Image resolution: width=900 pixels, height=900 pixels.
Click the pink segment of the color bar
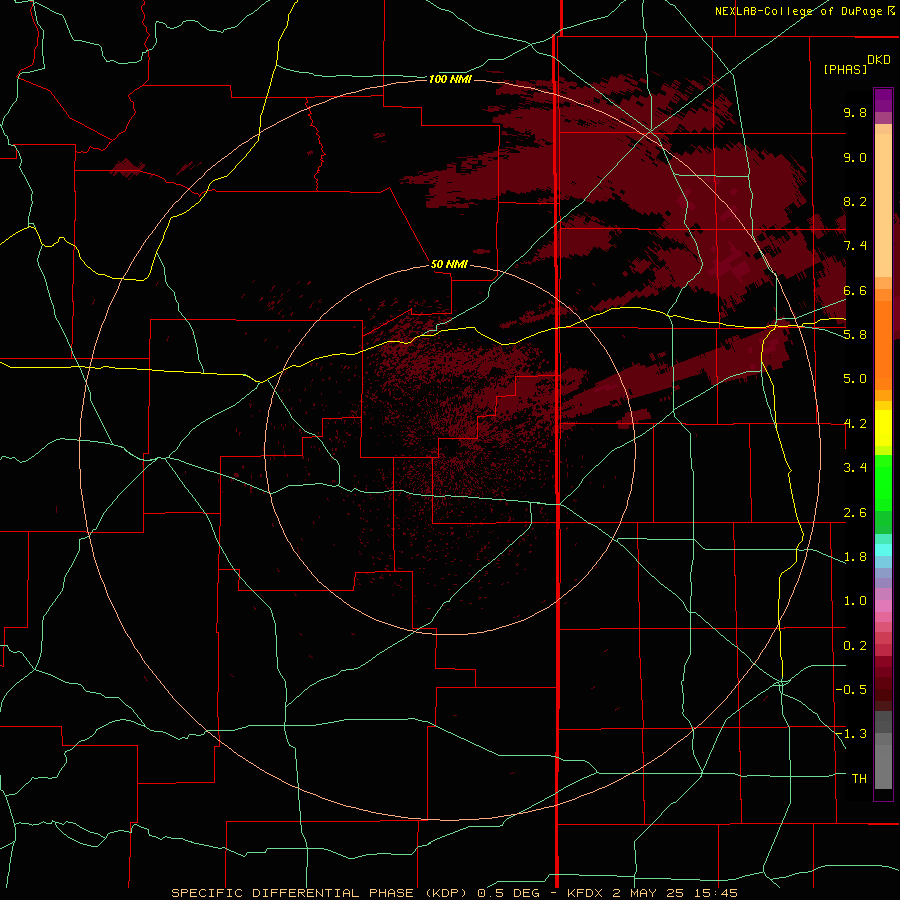(x=883, y=606)
